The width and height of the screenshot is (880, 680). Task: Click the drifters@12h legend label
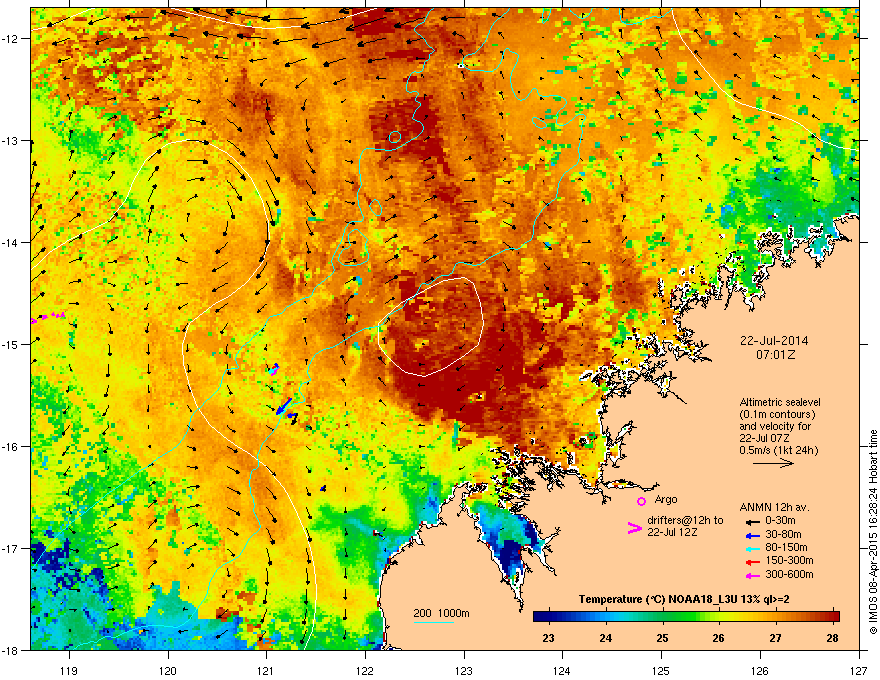coord(685,526)
